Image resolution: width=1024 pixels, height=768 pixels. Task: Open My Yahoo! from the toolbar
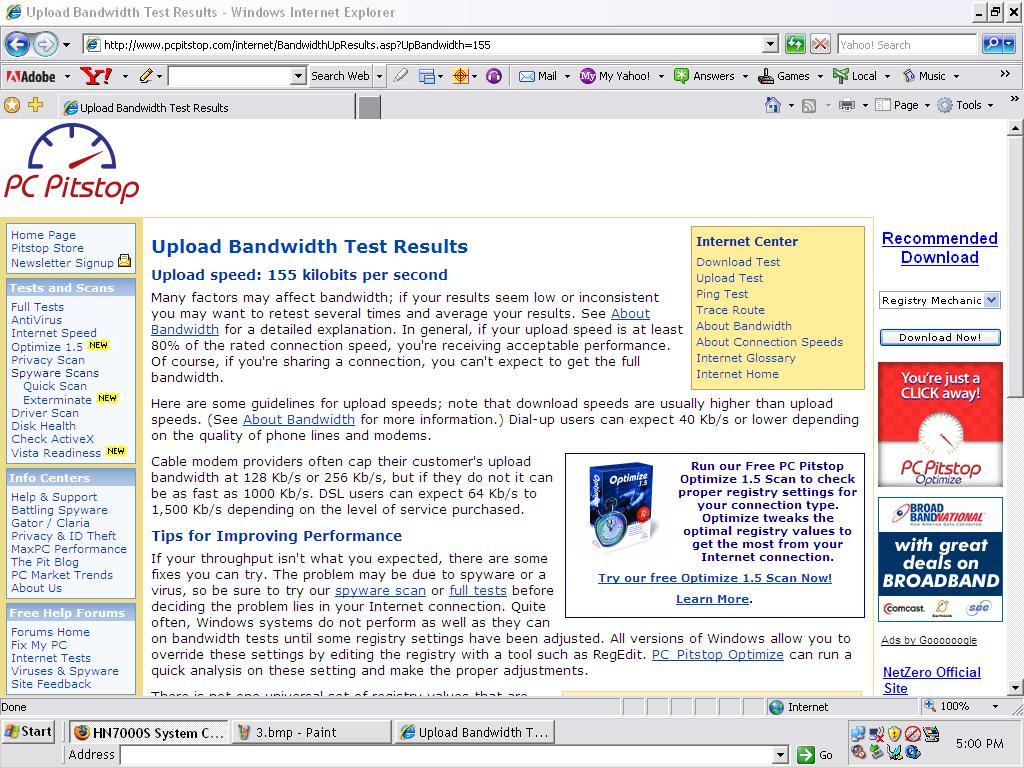pyautogui.click(x=615, y=76)
